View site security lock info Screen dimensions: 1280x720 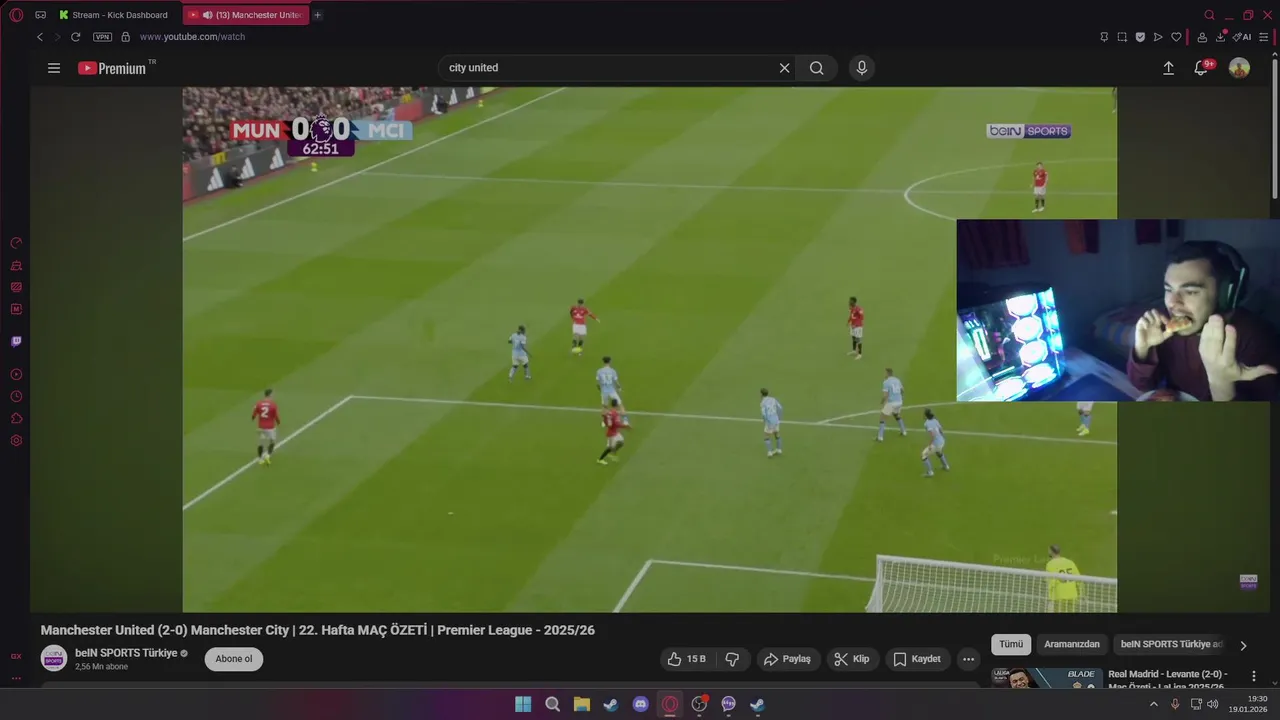click(x=125, y=37)
